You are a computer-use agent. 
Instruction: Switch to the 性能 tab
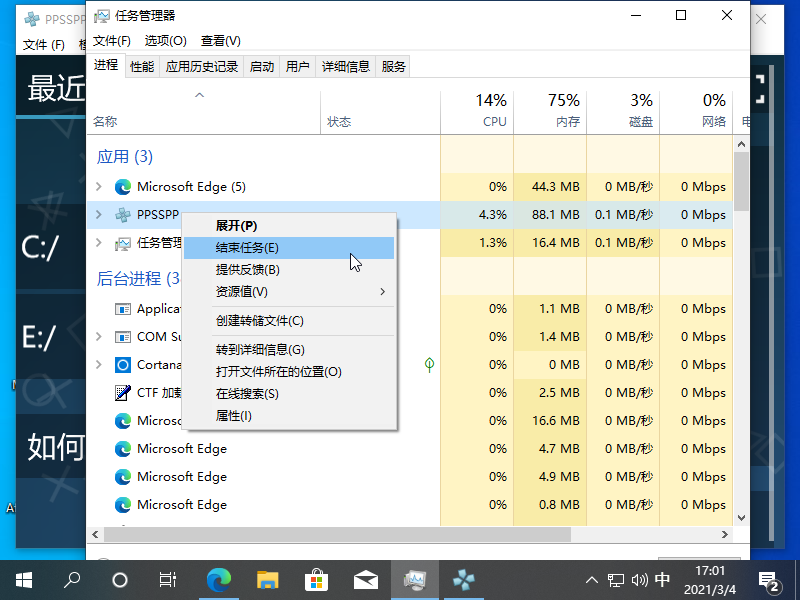click(x=142, y=67)
